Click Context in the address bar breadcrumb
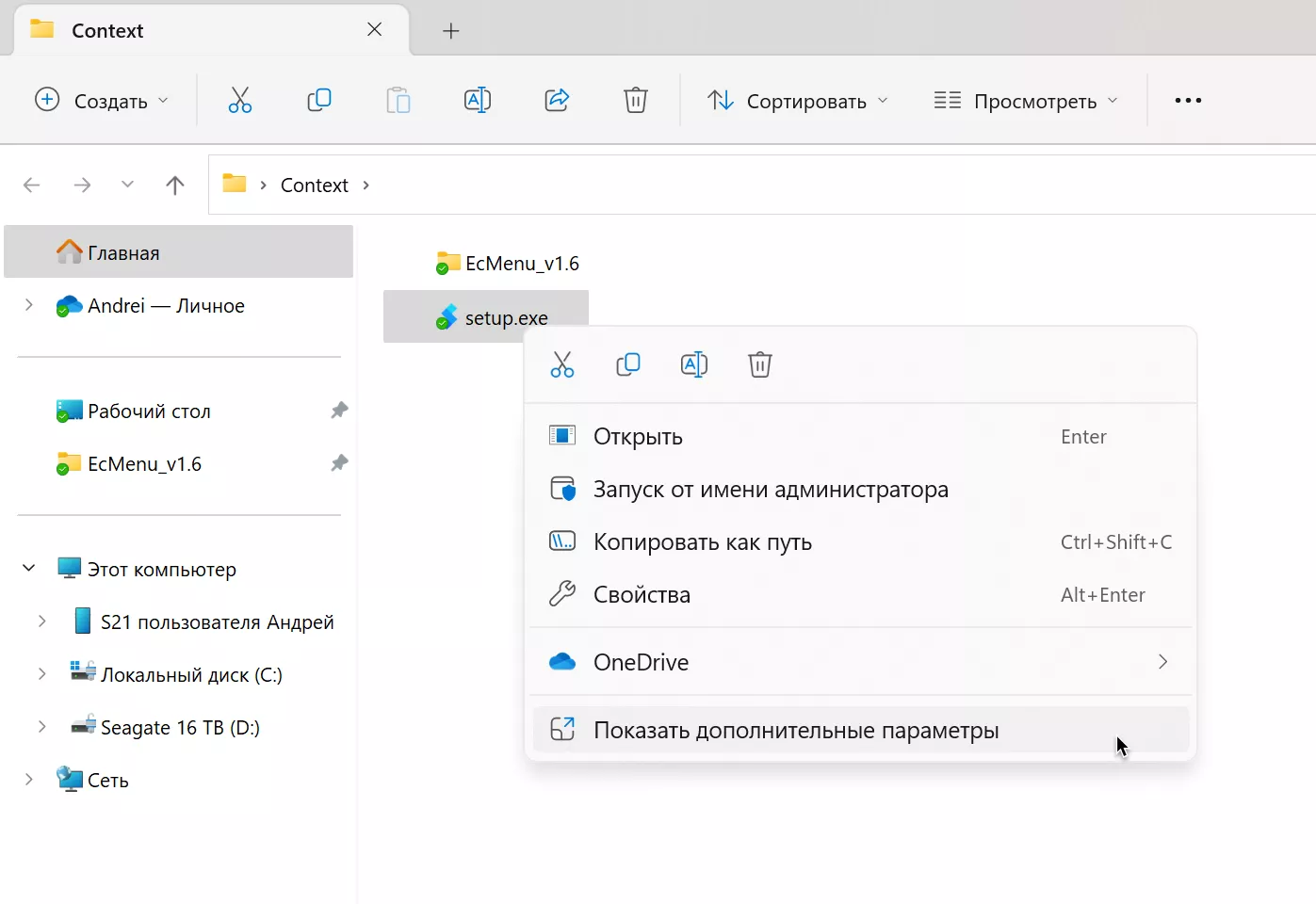Image resolution: width=1316 pixels, height=904 pixels. (315, 185)
